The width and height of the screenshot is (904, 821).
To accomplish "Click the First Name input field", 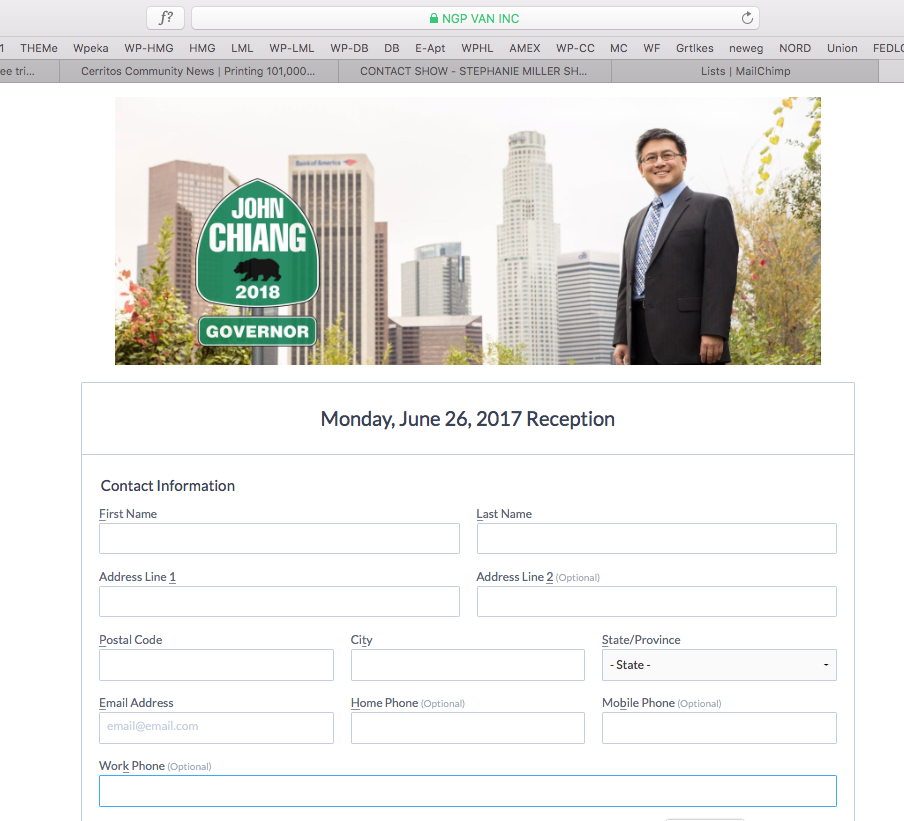I will click(279, 539).
